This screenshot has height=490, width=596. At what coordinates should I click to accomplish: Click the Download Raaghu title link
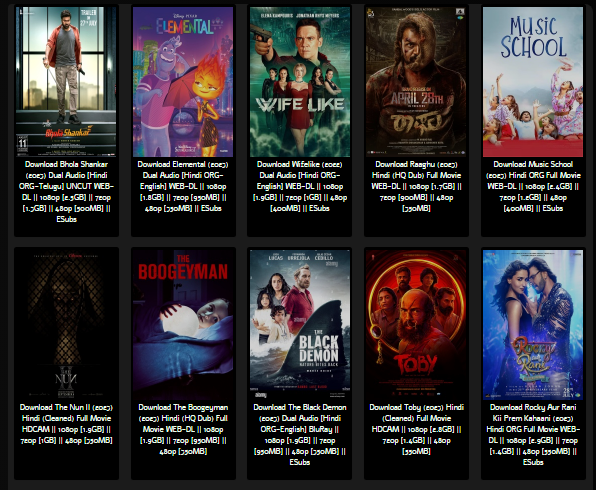coord(416,186)
